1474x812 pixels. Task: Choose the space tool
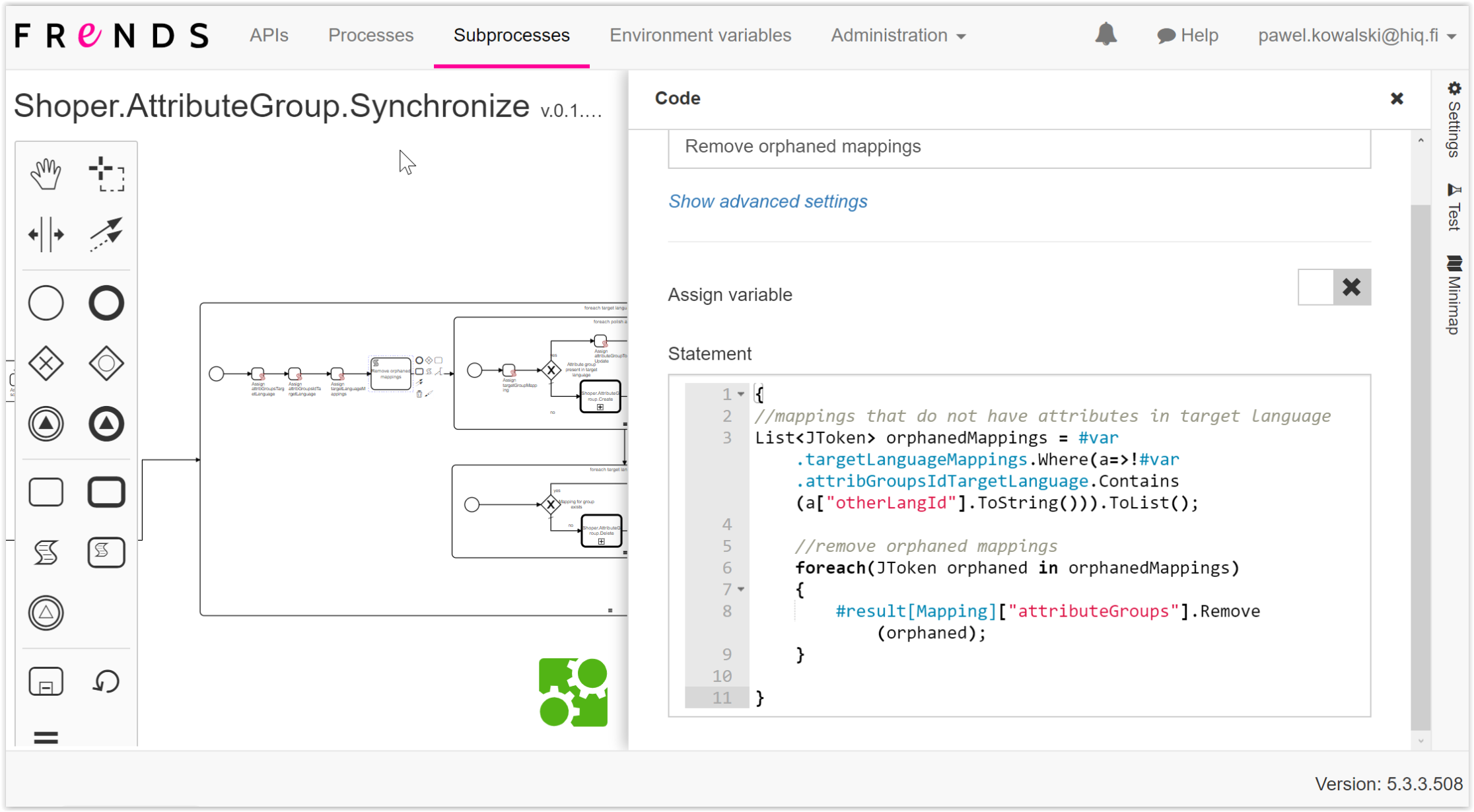click(x=46, y=234)
